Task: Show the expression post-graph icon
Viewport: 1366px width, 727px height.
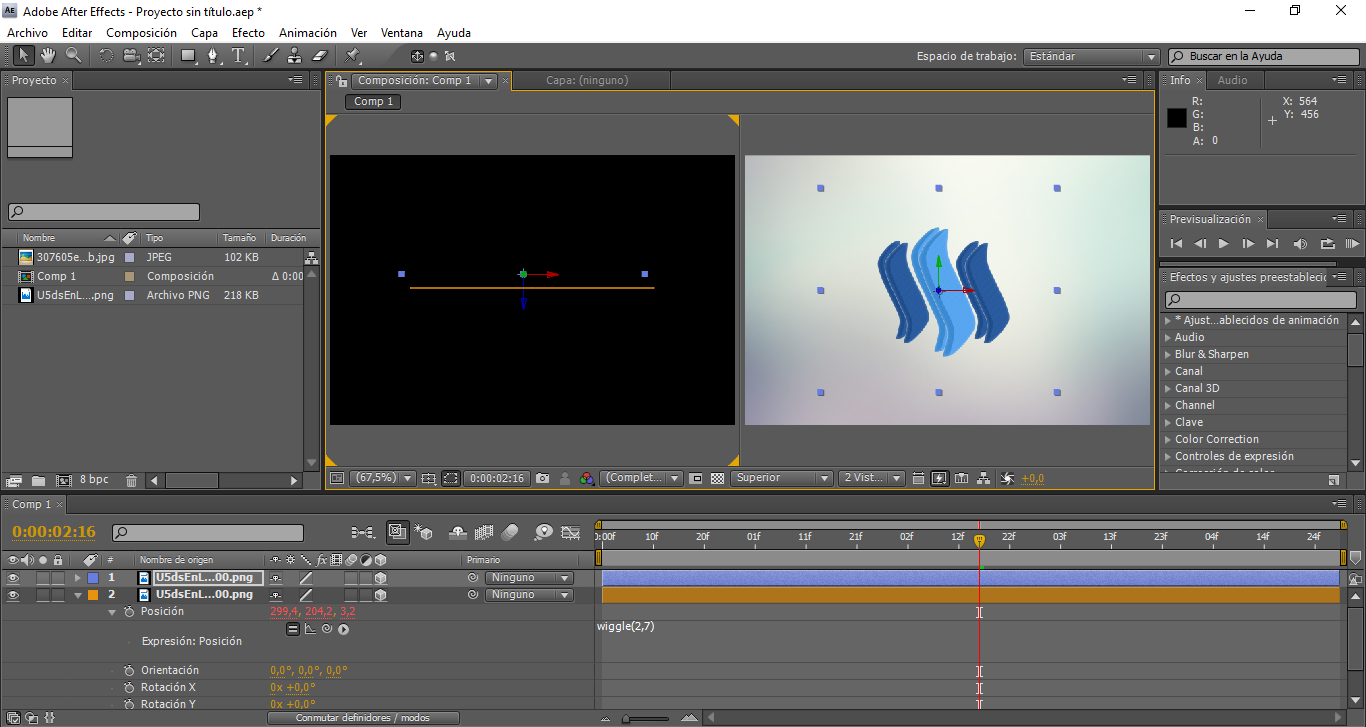Action: (310, 629)
